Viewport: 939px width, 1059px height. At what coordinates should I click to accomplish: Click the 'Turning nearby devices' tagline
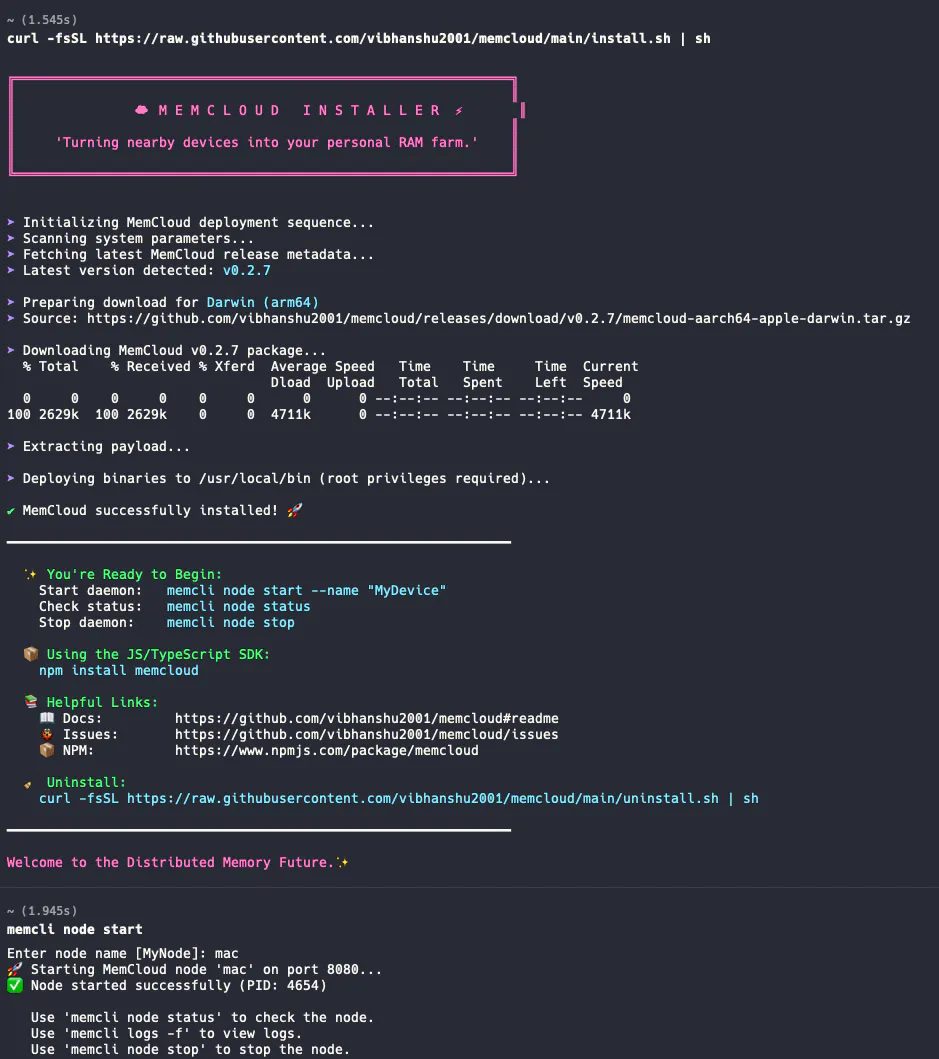pyautogui.click(x=267, y=143)
